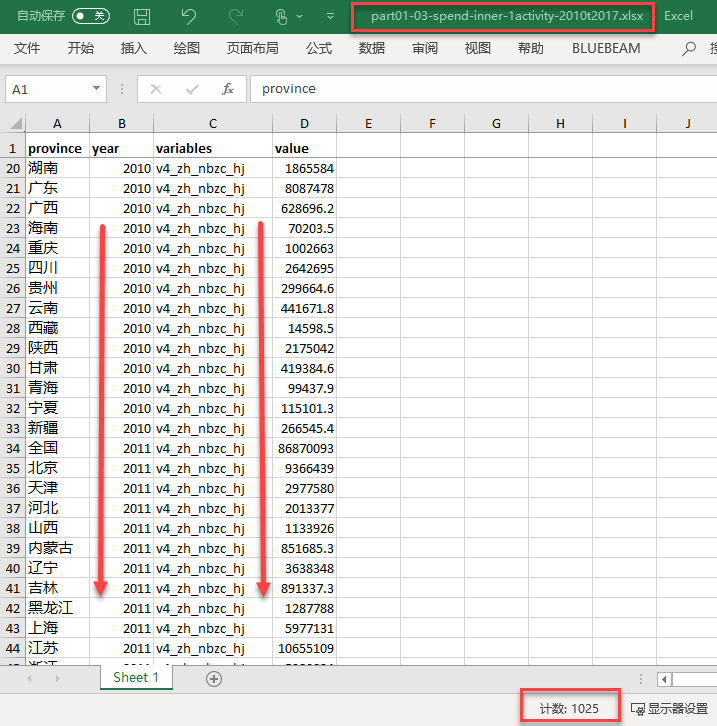717x726 pixels.
Task: Click the search magnifier icon
Action: [689, 48]
